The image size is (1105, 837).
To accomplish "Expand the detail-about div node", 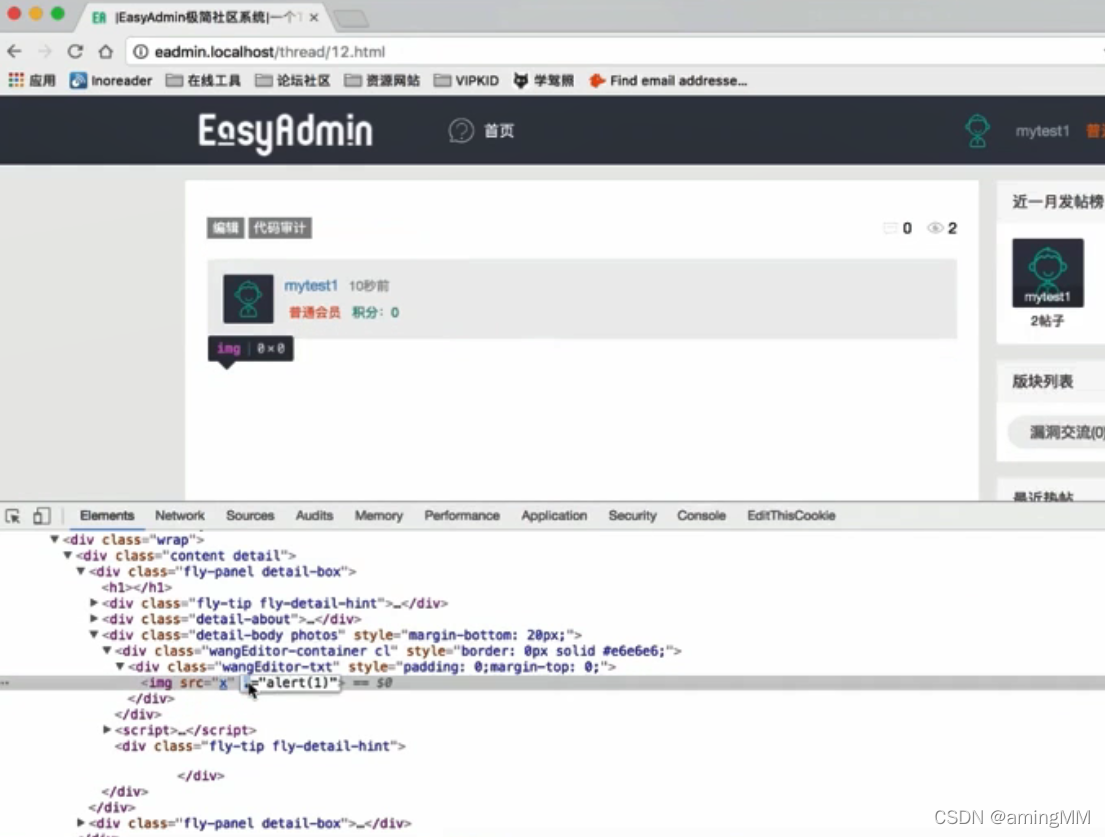I will pyautogui.click(x=94, y=619).
